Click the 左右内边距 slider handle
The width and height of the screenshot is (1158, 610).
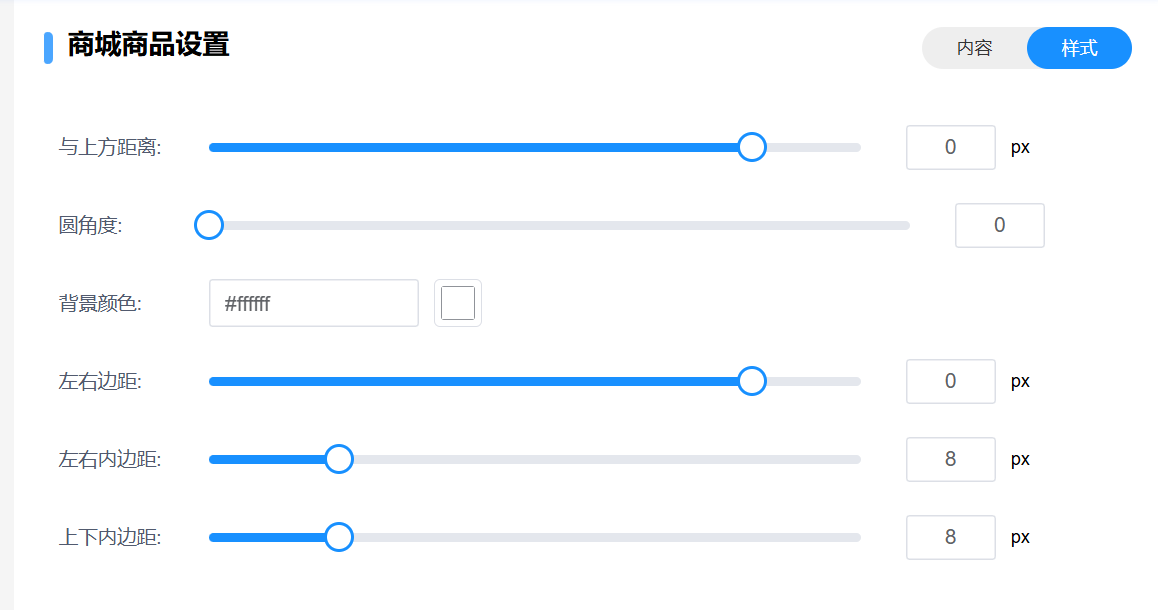click(340, 459)
